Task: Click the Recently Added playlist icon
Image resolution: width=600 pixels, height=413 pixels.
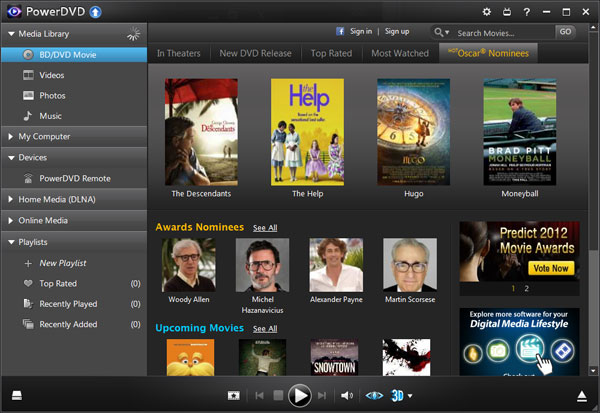Action: (x=28, y=324)
